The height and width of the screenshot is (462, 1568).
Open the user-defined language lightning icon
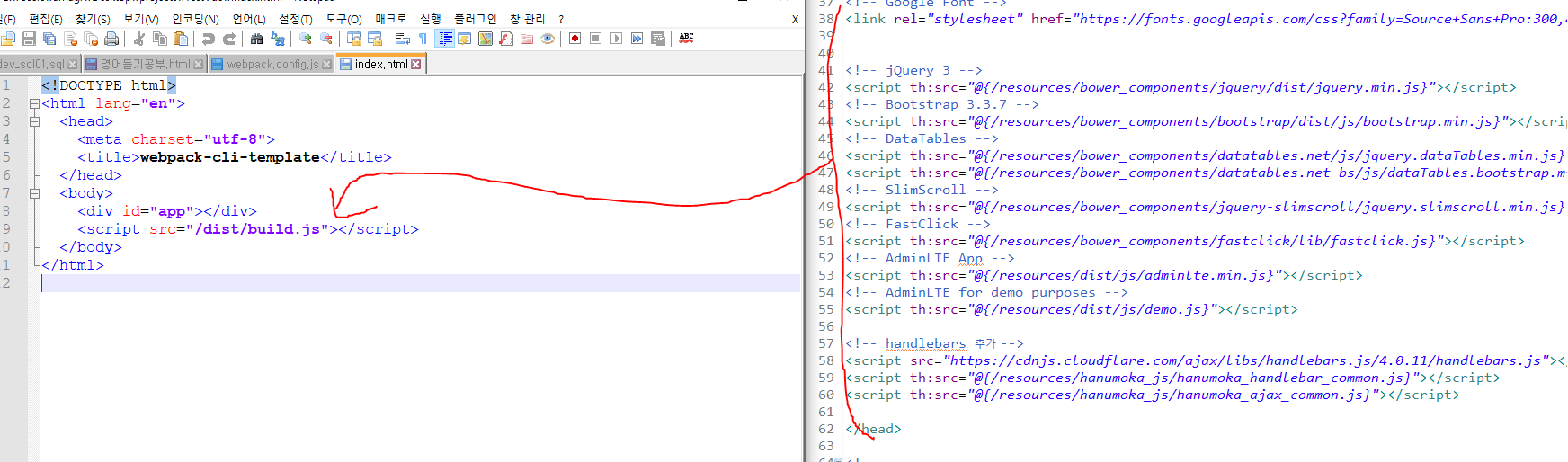click(465, 39)
